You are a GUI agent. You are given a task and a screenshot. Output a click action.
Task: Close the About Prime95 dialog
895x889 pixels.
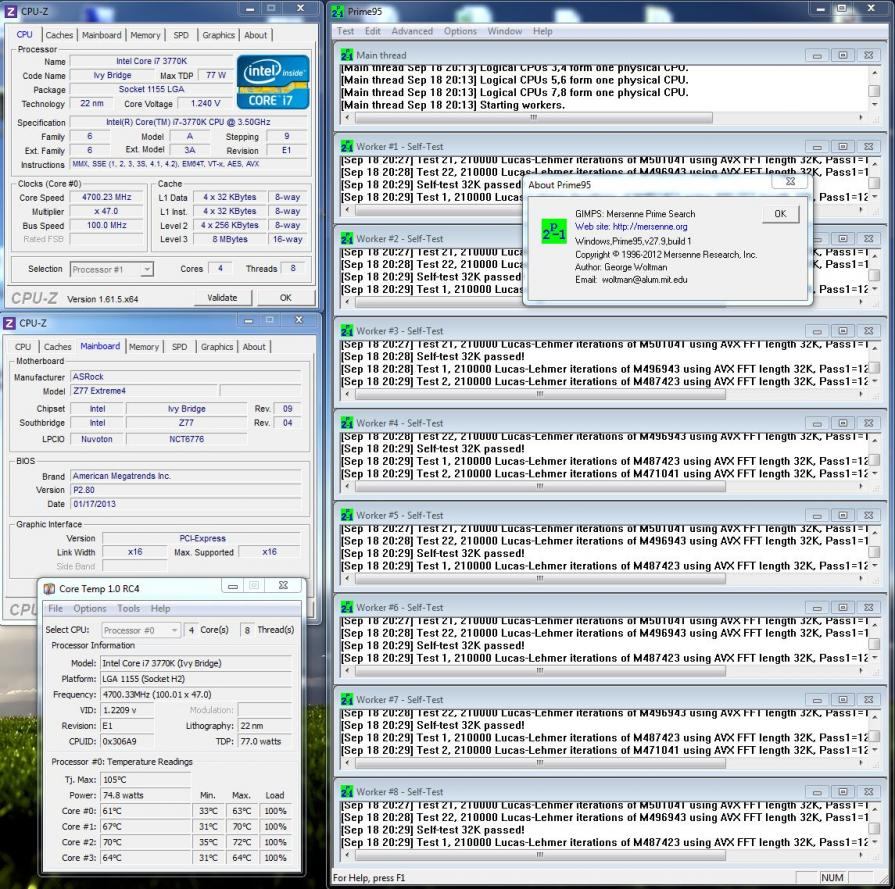[791, 182]
